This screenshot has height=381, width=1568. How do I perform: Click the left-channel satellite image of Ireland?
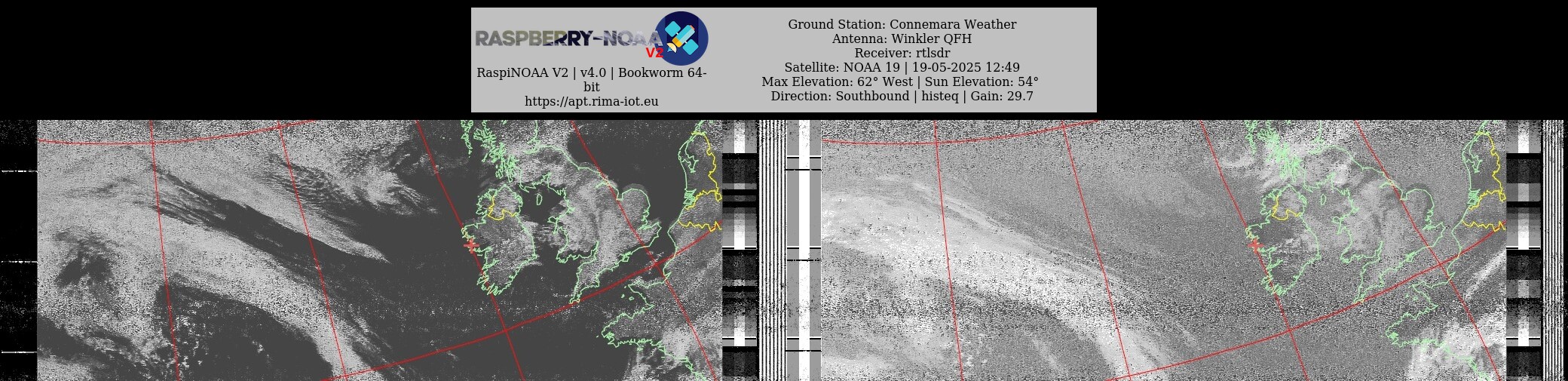click(x=379, y=250)
